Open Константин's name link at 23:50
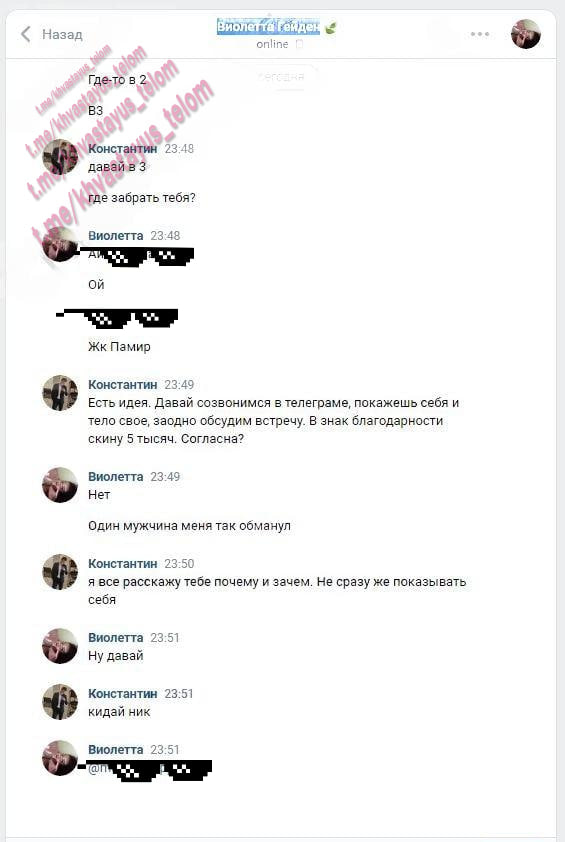 (122, 563)
